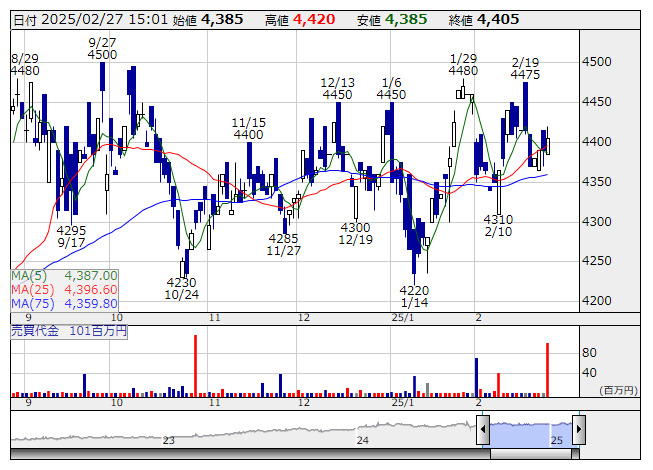Click the year 23 marker in navigator
This screenshot has width=653, height=470.
[168, 440]
